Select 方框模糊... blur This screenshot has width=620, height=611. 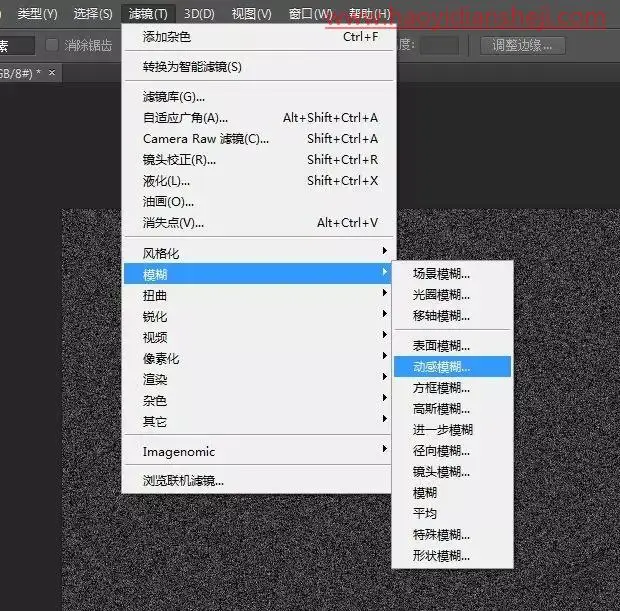coord(453,388)
